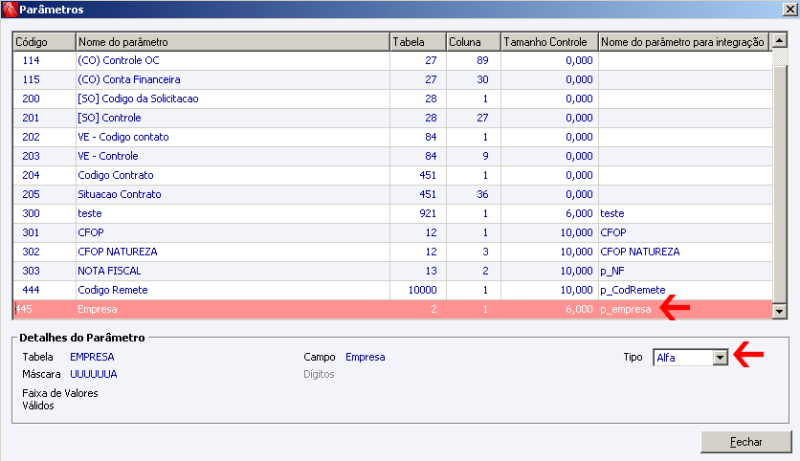
Task: Click the Campo value Empresa in details
Action: coord(365,357)
